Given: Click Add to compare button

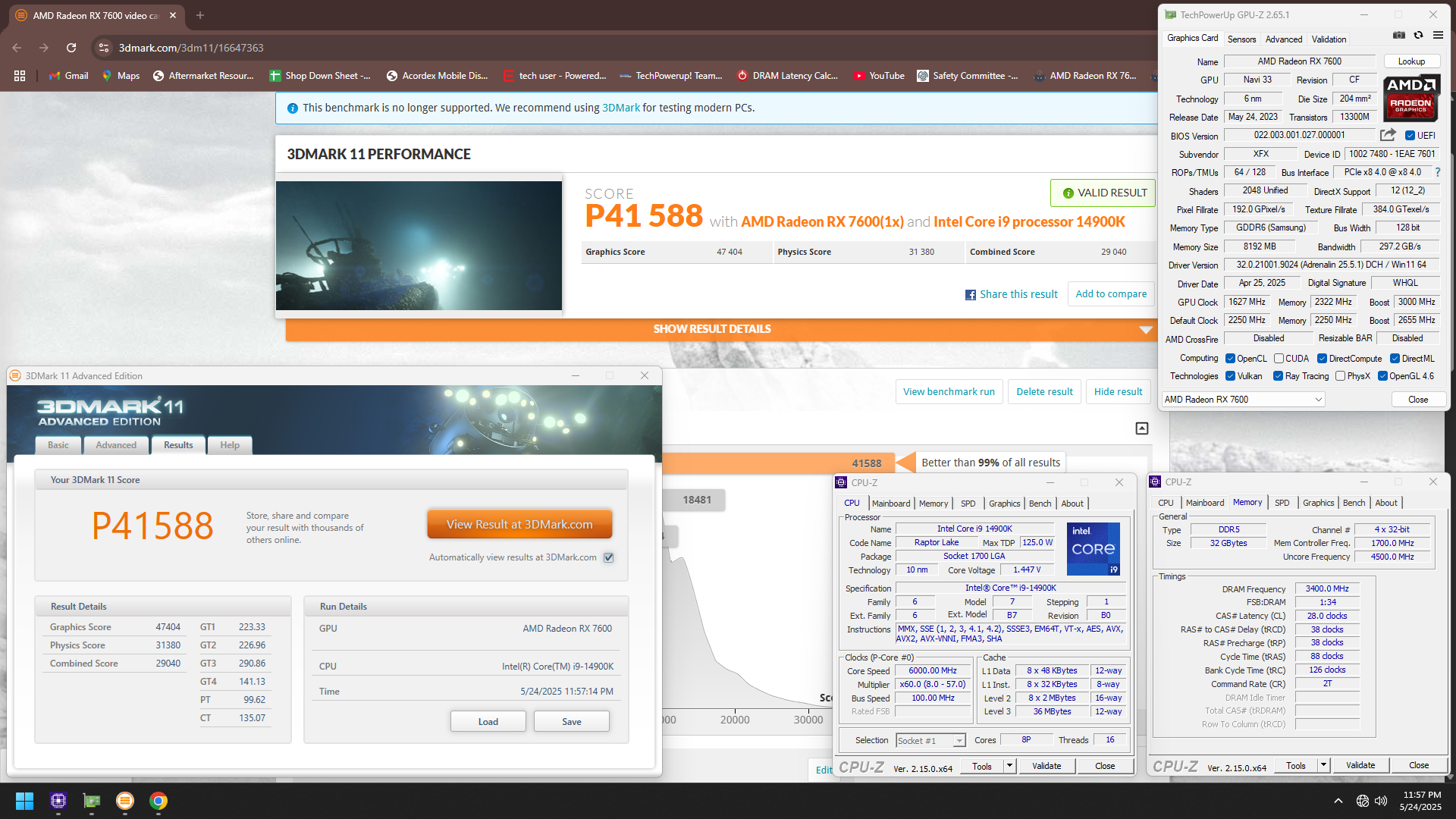Looking at the screenshot, I should (1111, 294).
